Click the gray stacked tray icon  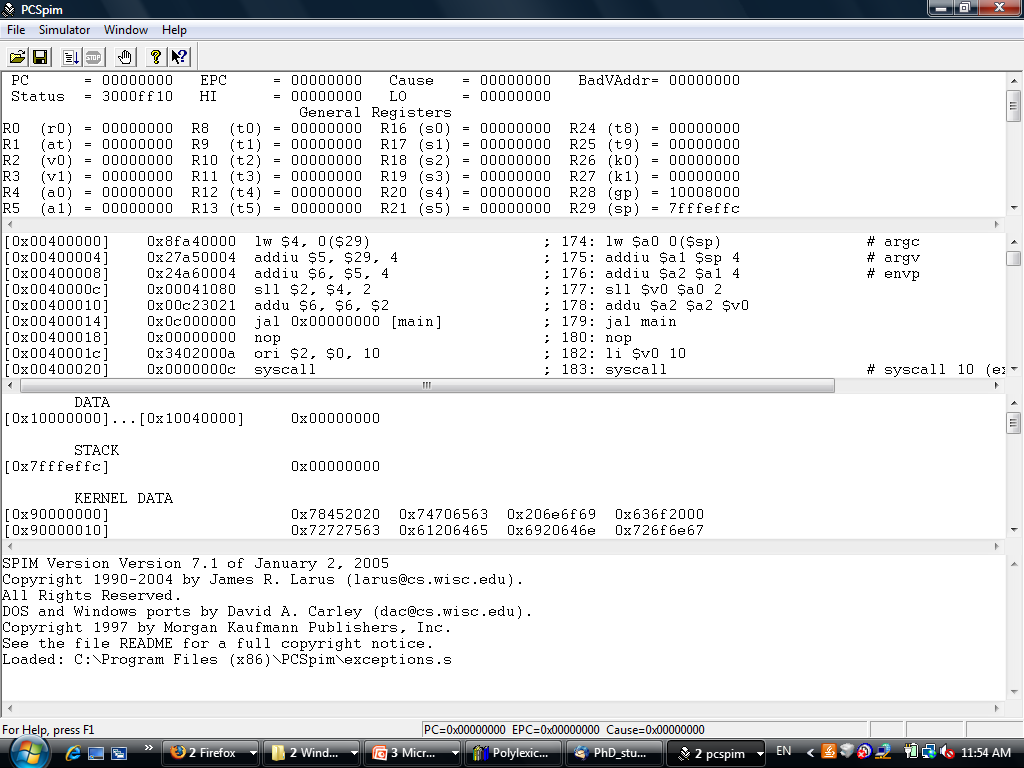[846, 752]
